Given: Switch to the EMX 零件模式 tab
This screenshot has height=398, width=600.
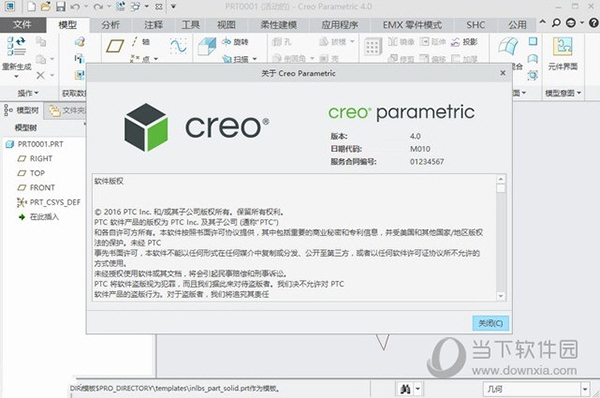Looking at the screenshot, I should 412,25.
